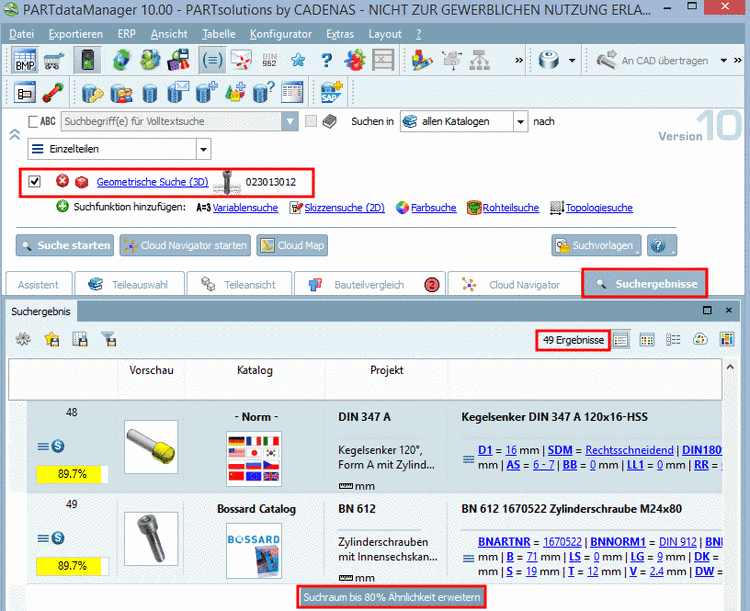Uncheck the Geometrische Suche (3D) checkbox

click(34, 181)
